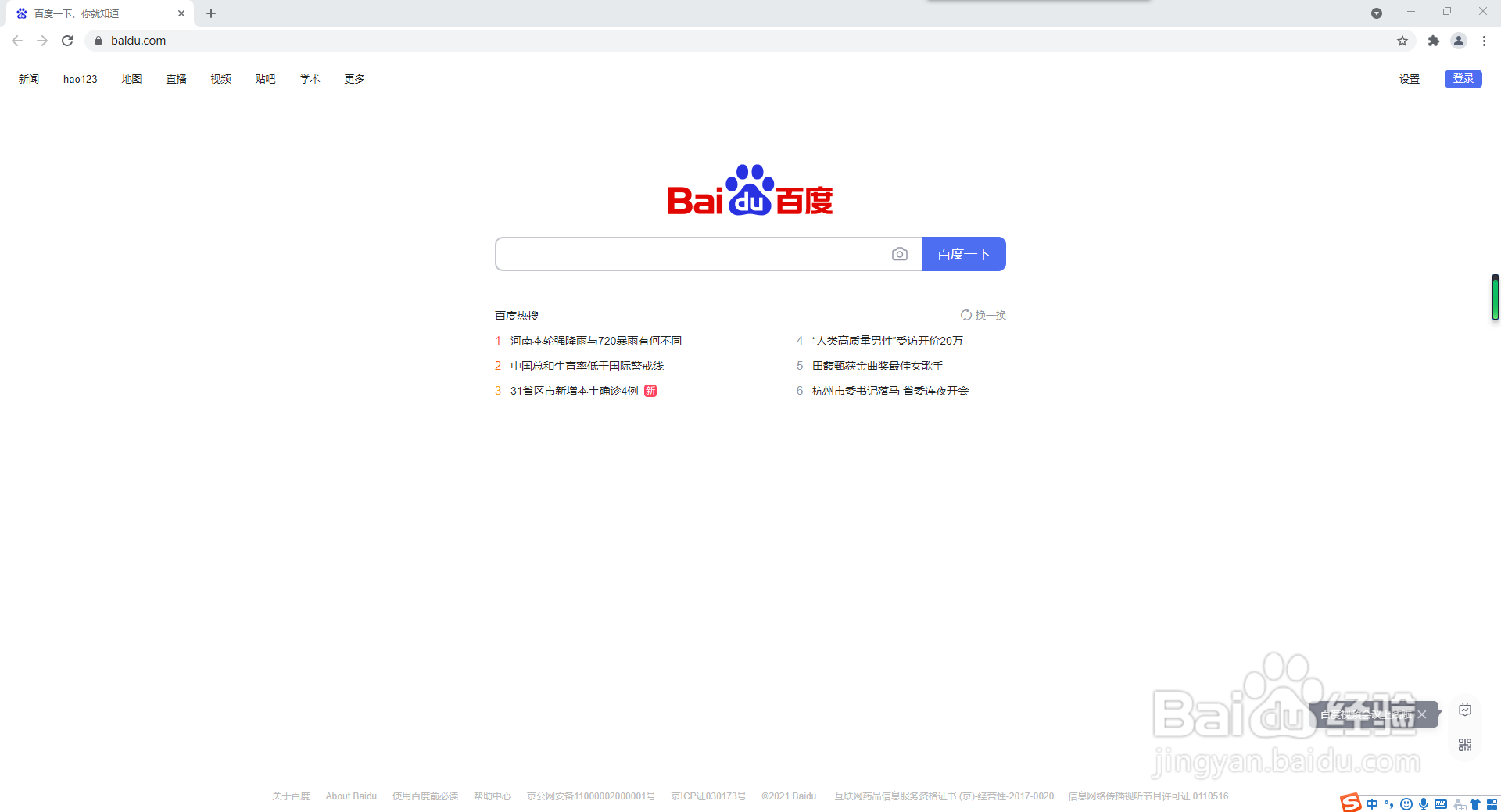The image size is (1501, 812).
Task: Open Sogou toolbox grid icon
Action: [1492, 804]
